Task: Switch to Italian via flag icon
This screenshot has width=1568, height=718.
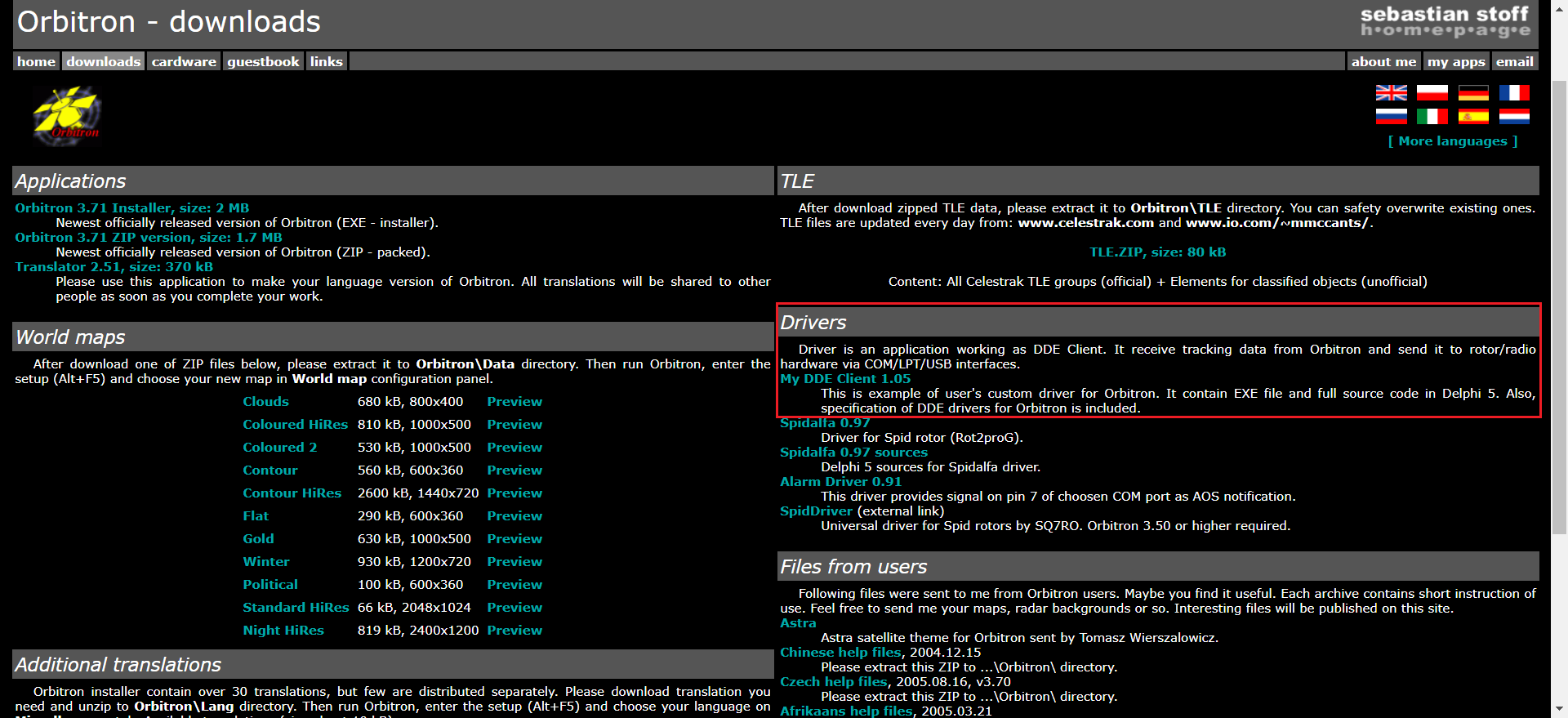Action: pos(1432,117)
